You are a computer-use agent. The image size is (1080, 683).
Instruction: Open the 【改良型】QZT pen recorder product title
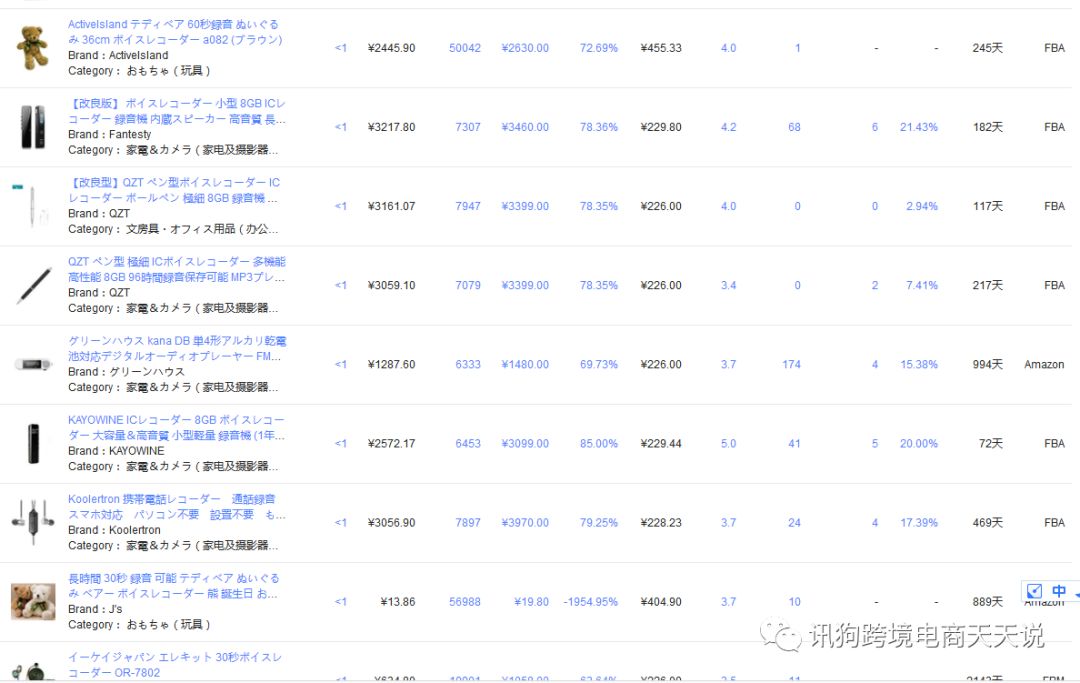click(x=174, y=190)
